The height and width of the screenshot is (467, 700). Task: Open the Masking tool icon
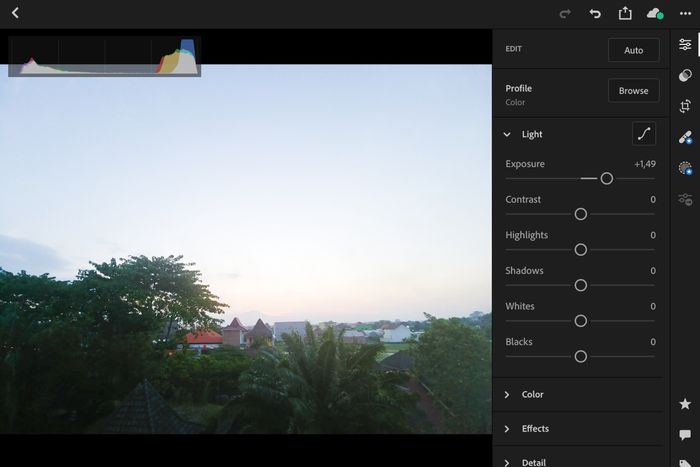685,168
